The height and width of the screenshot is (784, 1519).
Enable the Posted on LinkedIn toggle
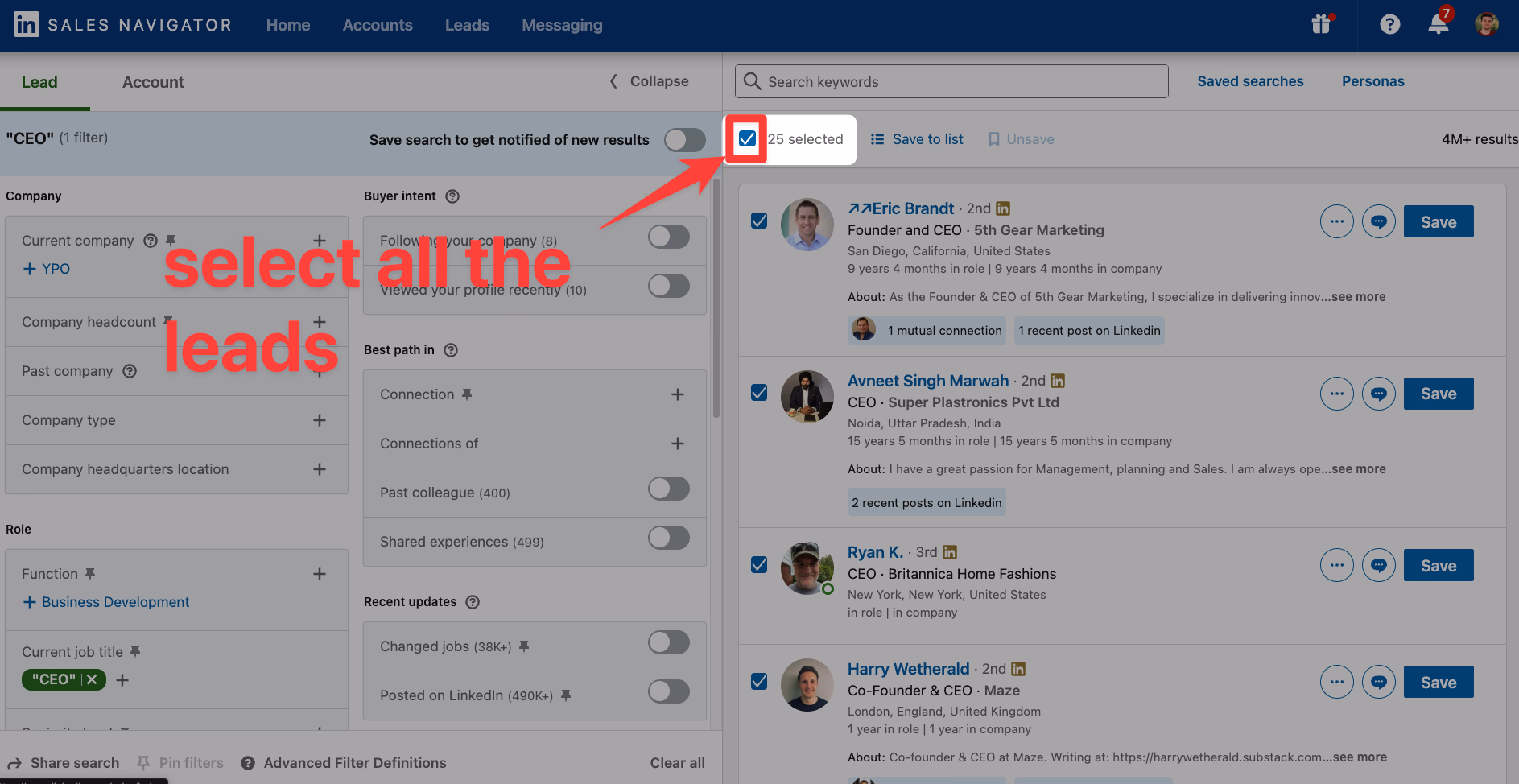pyautogui.click(x=669, y=691)
